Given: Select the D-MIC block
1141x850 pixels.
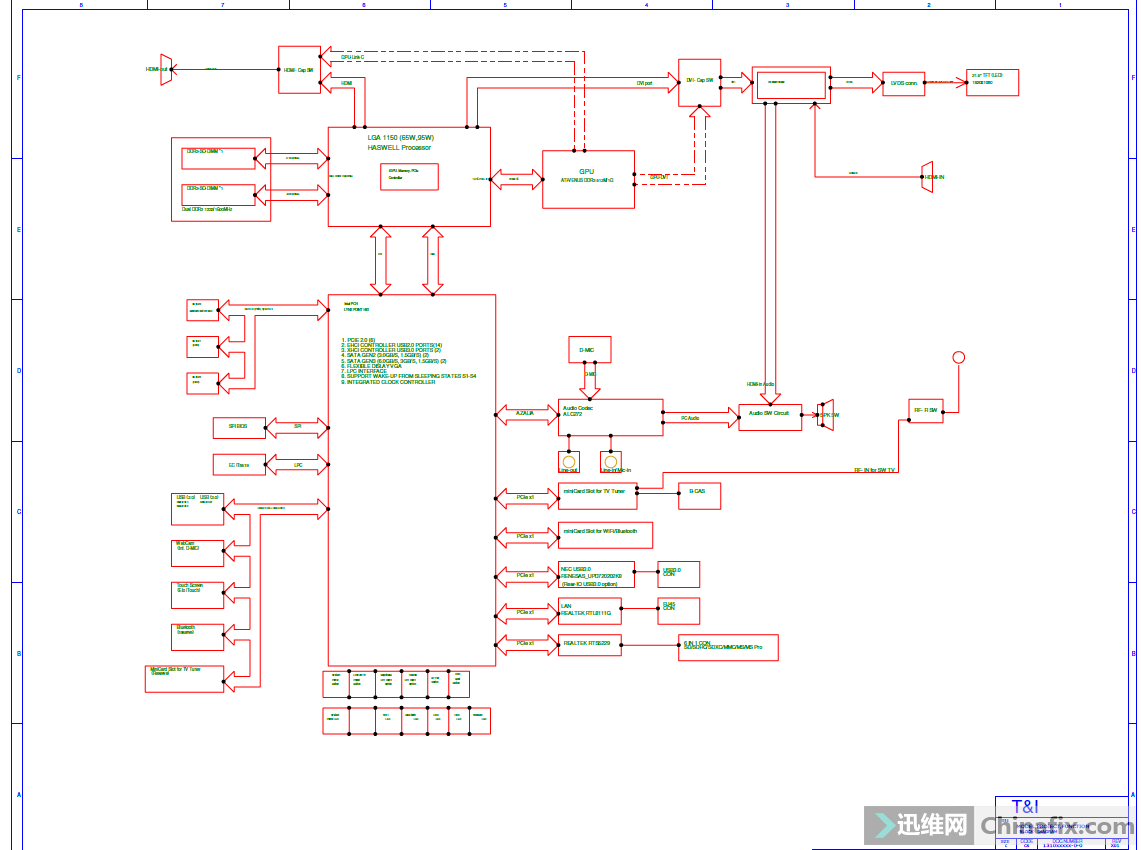Looking at the screenshot, I should [x=588, y=349].
